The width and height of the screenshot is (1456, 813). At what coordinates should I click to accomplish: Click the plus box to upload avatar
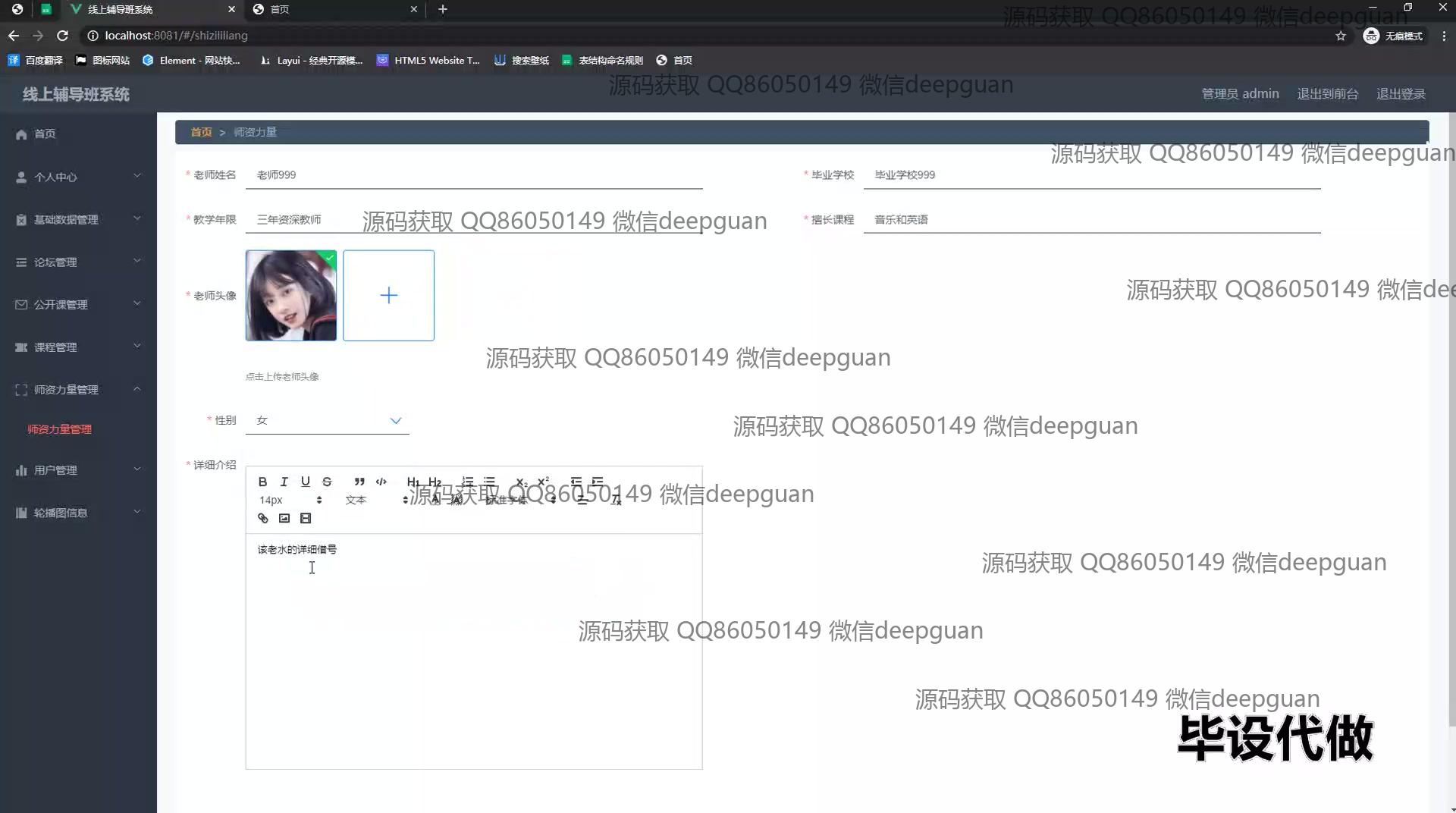click(388, 296)
